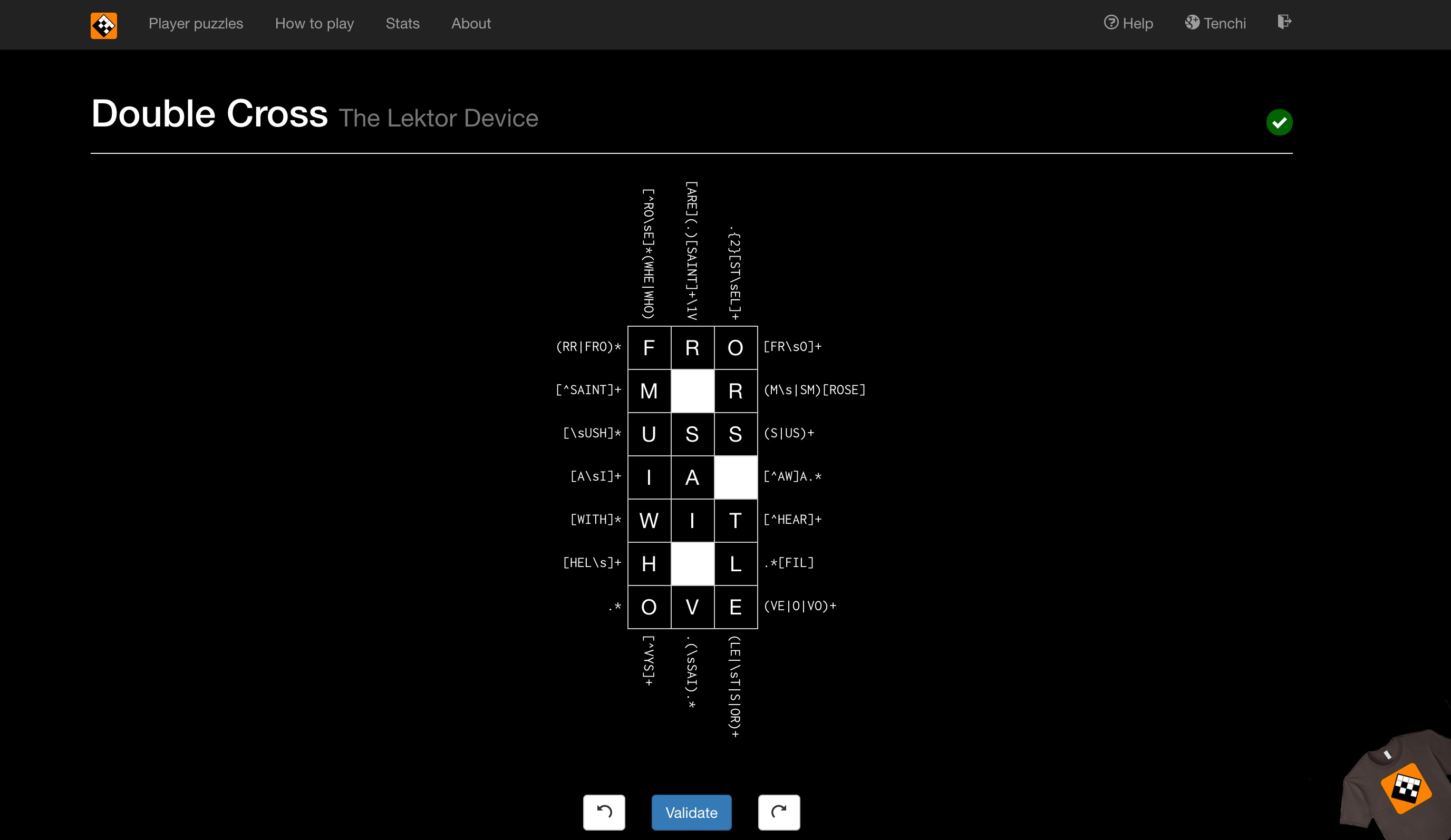Click the cell containing letter E
Image resolution: width=1451 pixels, height=840 pixels.
pos(736,607)
